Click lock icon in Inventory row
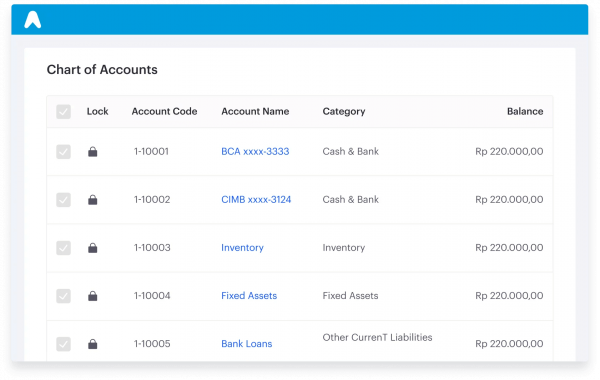This screenshot has height=380, width=600. 93,248
